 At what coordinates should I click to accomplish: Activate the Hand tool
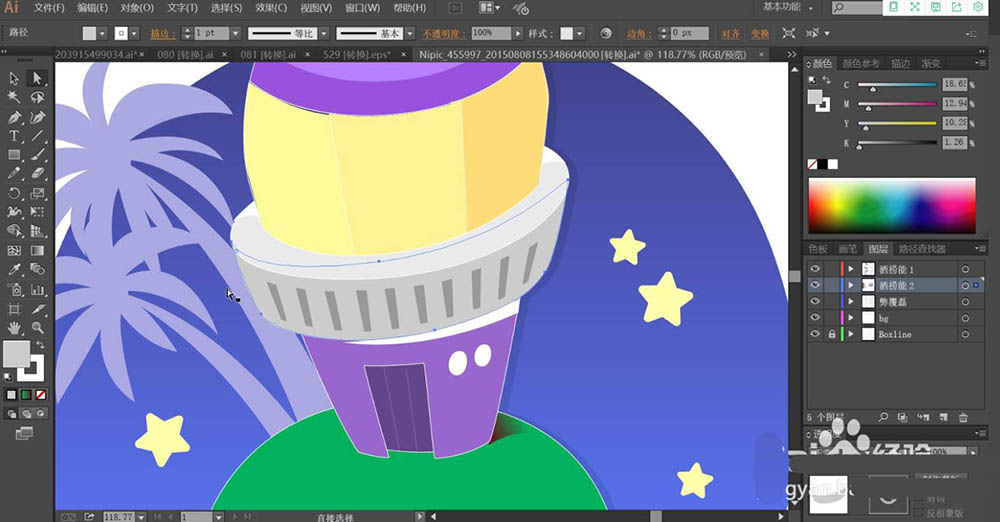[x=14, y=327]
